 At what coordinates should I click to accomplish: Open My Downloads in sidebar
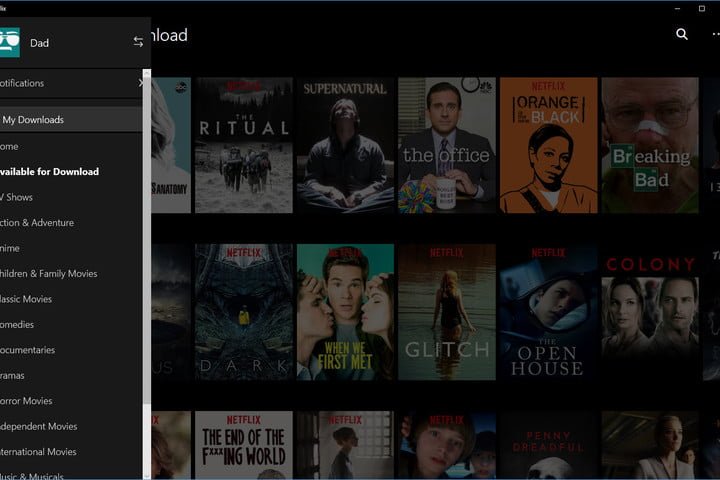pyautogui.click(x=71, y=119)
